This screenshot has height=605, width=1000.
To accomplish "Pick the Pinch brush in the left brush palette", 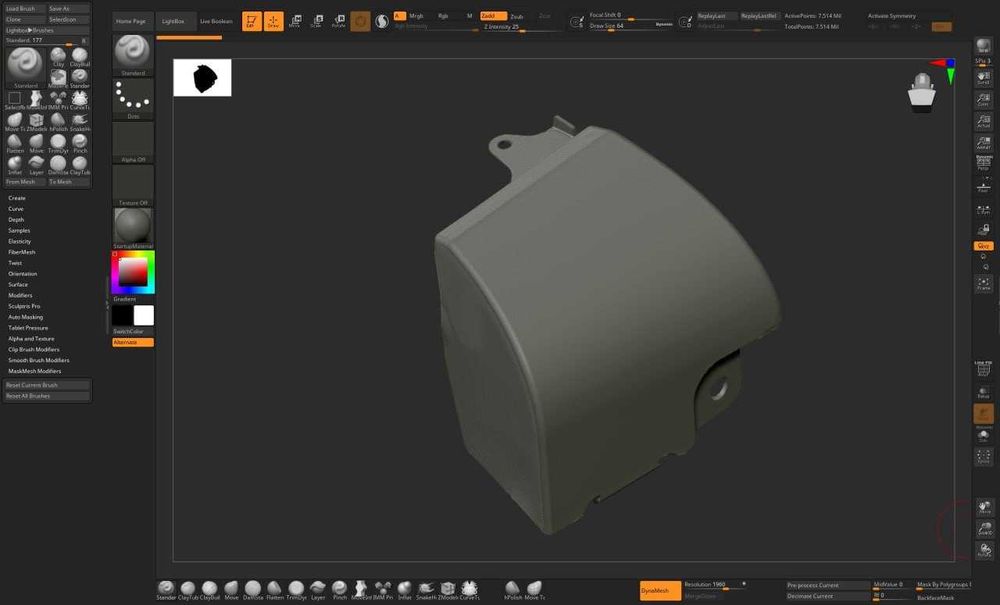I will tap(80, 143).
